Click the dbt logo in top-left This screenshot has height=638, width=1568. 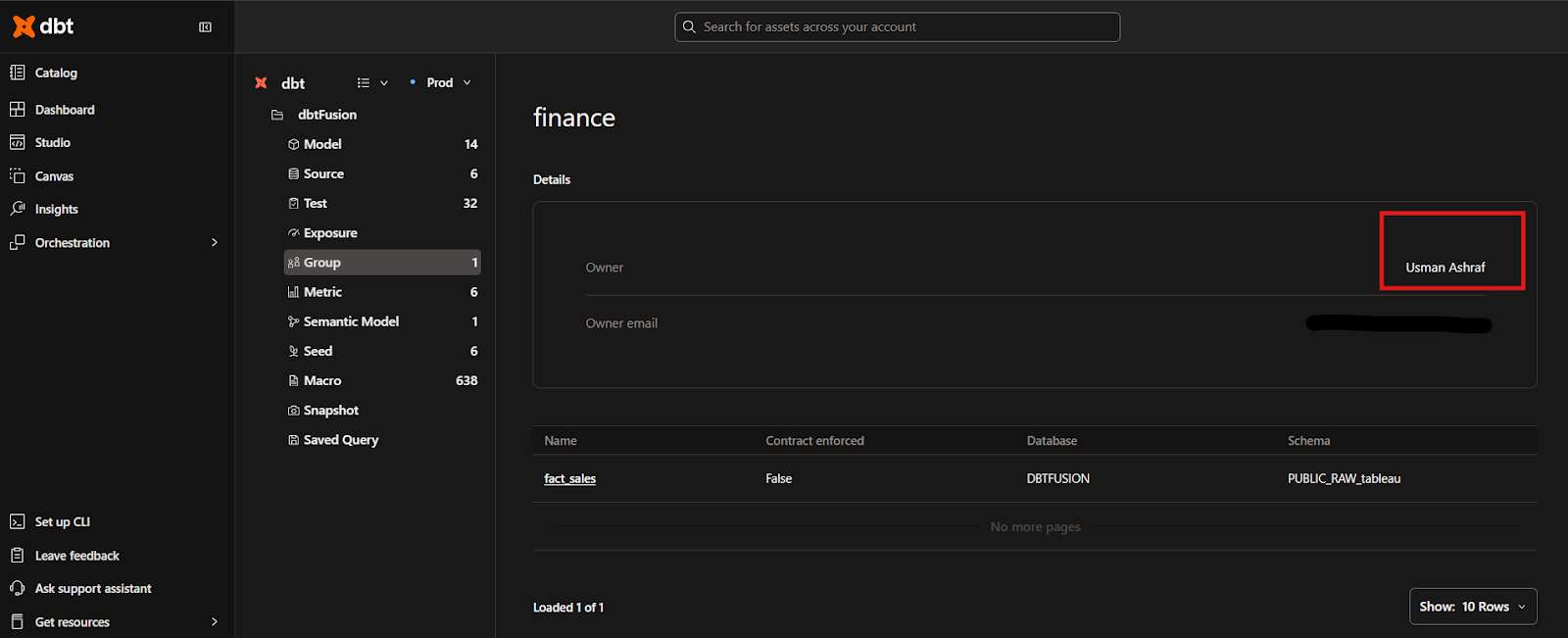pos(43,26)
